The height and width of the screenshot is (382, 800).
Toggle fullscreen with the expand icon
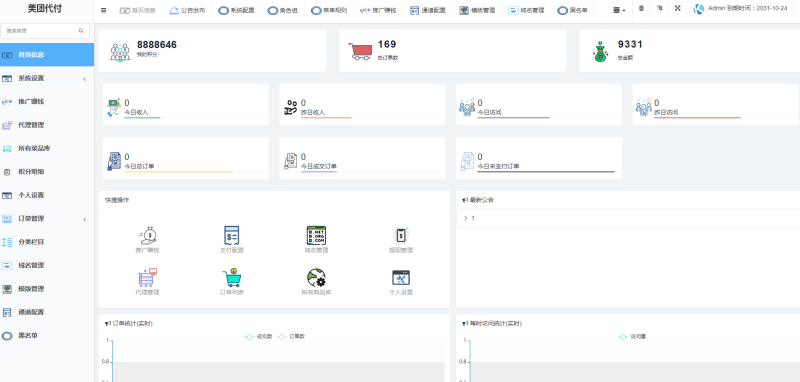click(678, 9)
